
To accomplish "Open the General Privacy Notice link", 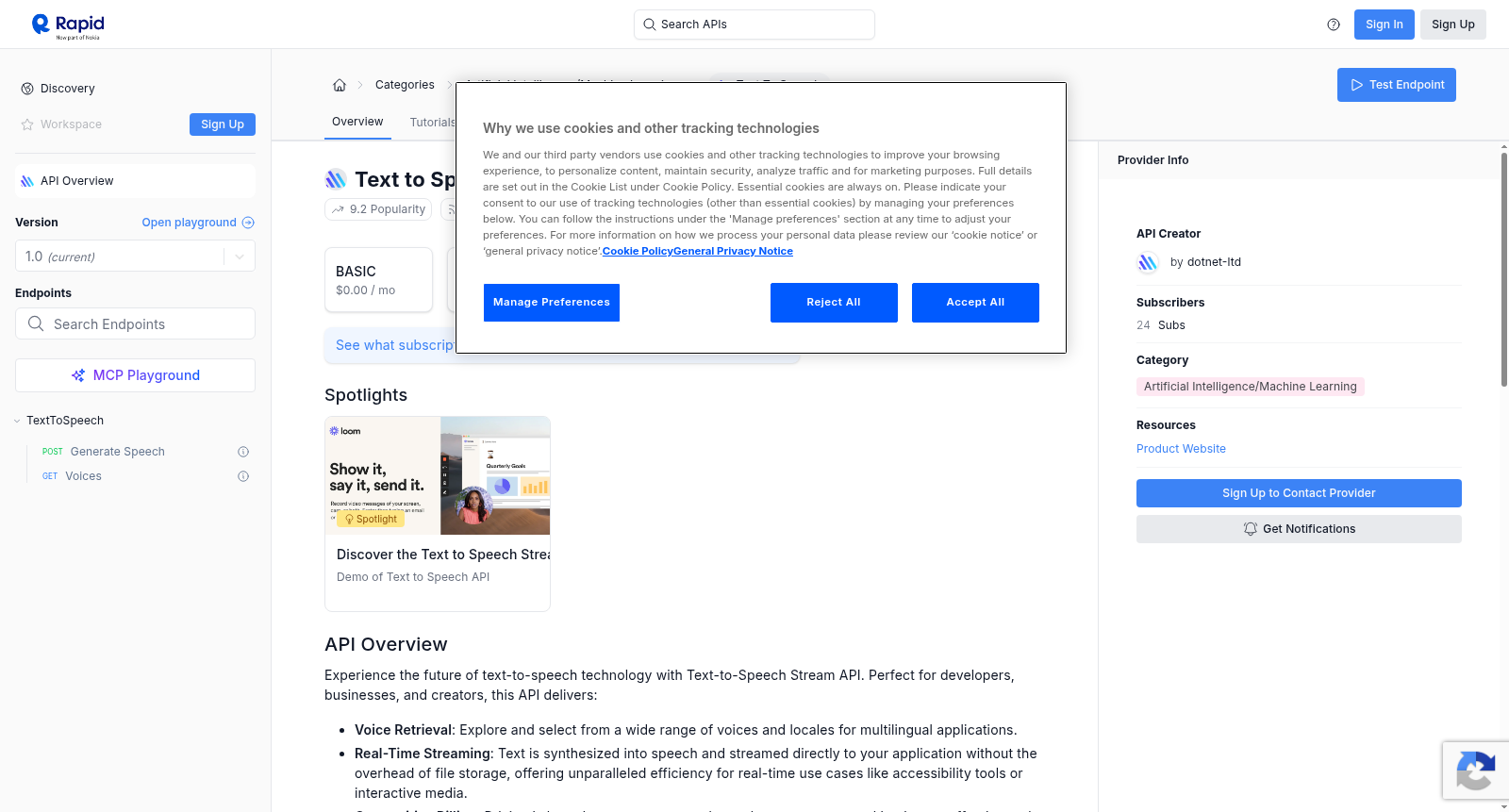I will tap(733, 251).
